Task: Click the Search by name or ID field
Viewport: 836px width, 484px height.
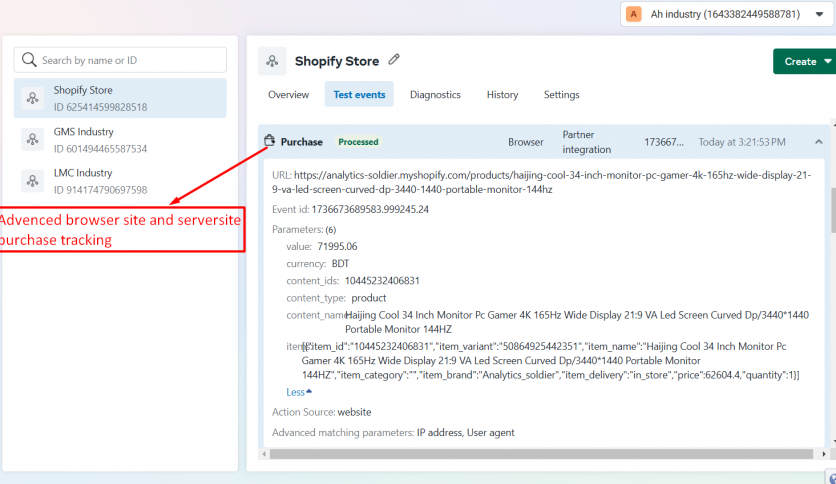Action: (120, 60)
